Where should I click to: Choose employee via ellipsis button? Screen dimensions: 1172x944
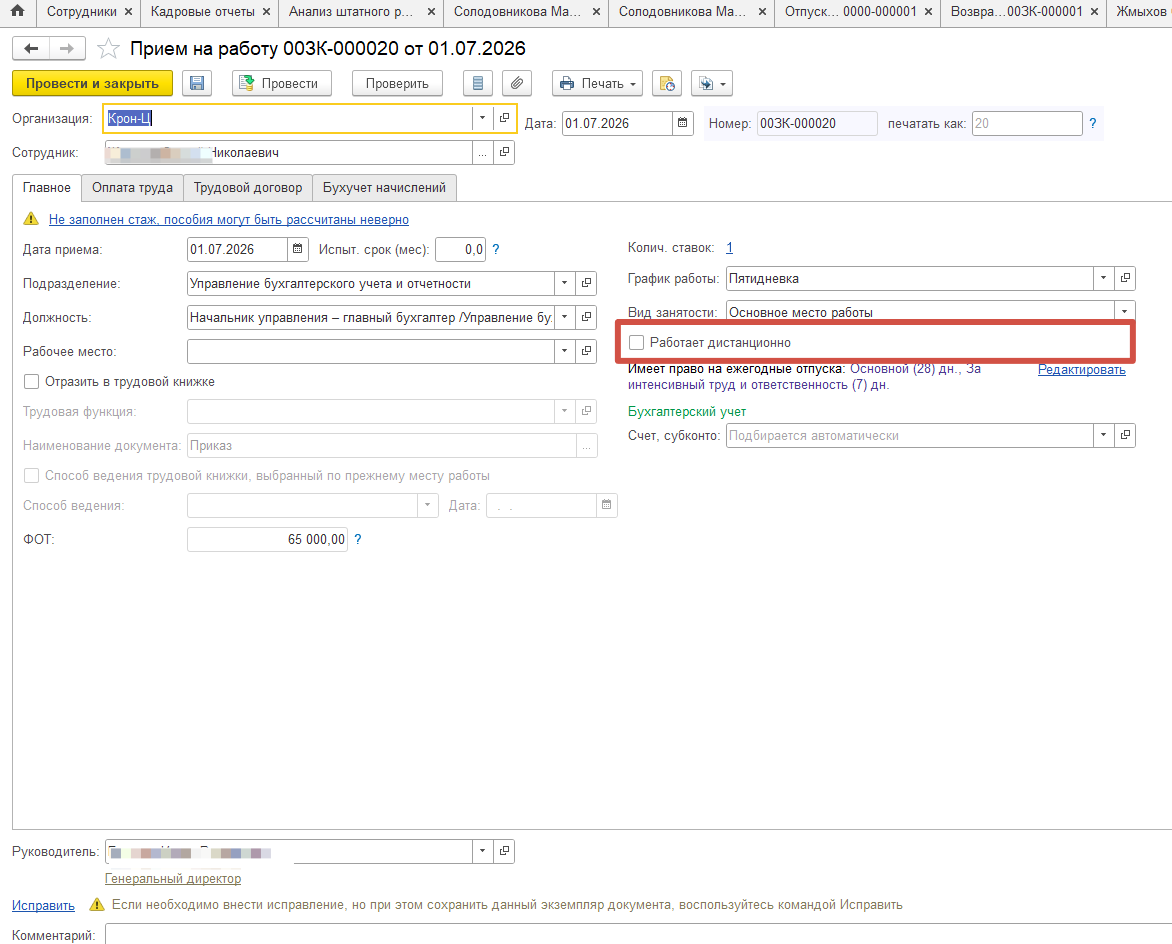483,152
